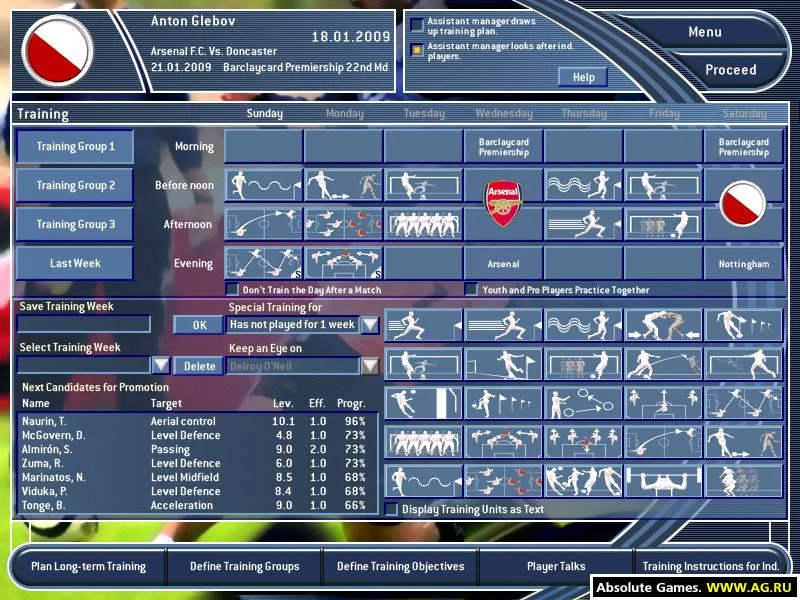Viewport: 800px width, 600px height.
Task: Select the Wednesday day header
Action: pos(504,113)
